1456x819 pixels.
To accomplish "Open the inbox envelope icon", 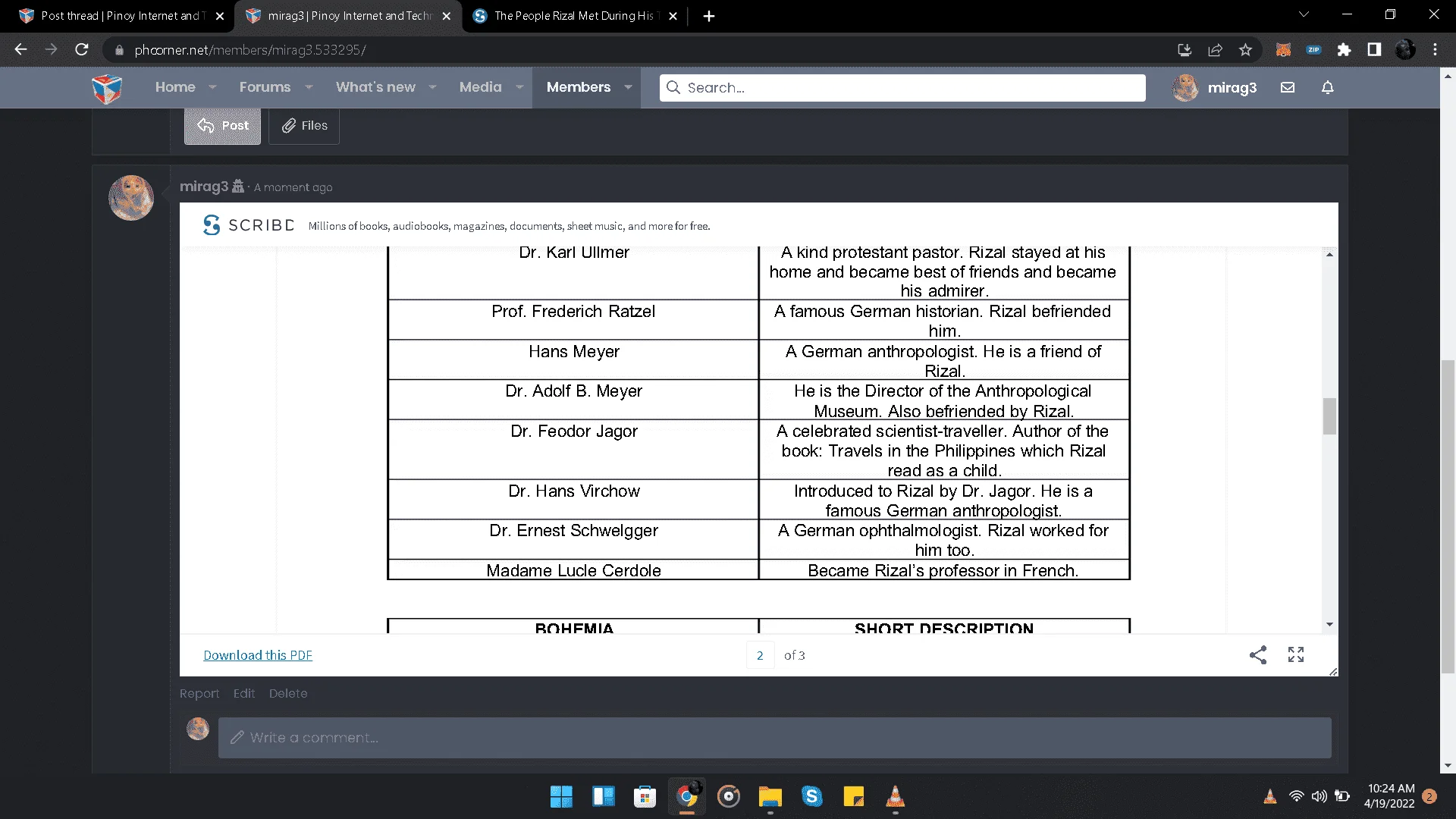I will tap(1288, 87).
